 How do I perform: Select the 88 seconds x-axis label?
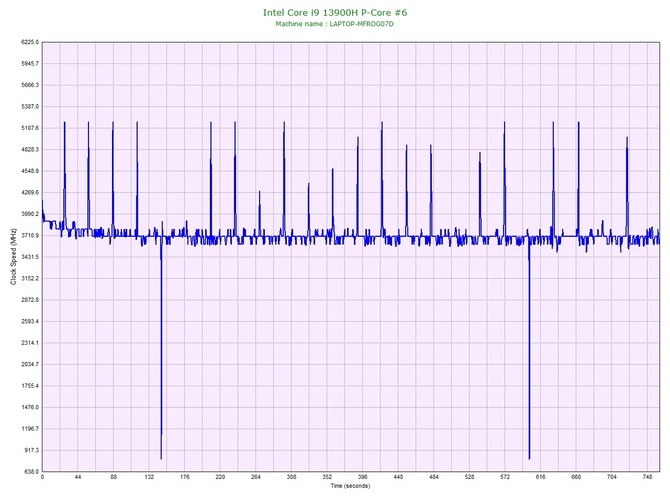click(x=113, y=477)
